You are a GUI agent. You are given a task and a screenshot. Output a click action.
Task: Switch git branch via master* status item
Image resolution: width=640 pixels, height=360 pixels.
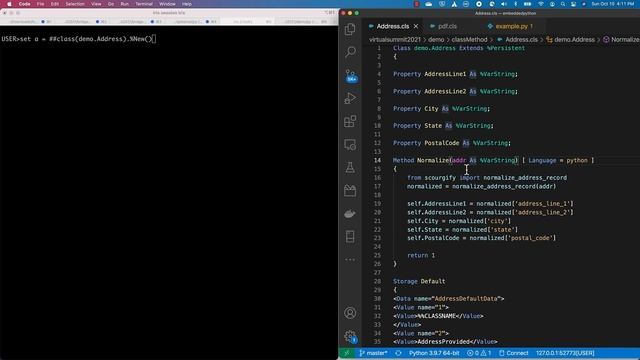(373, 353)
